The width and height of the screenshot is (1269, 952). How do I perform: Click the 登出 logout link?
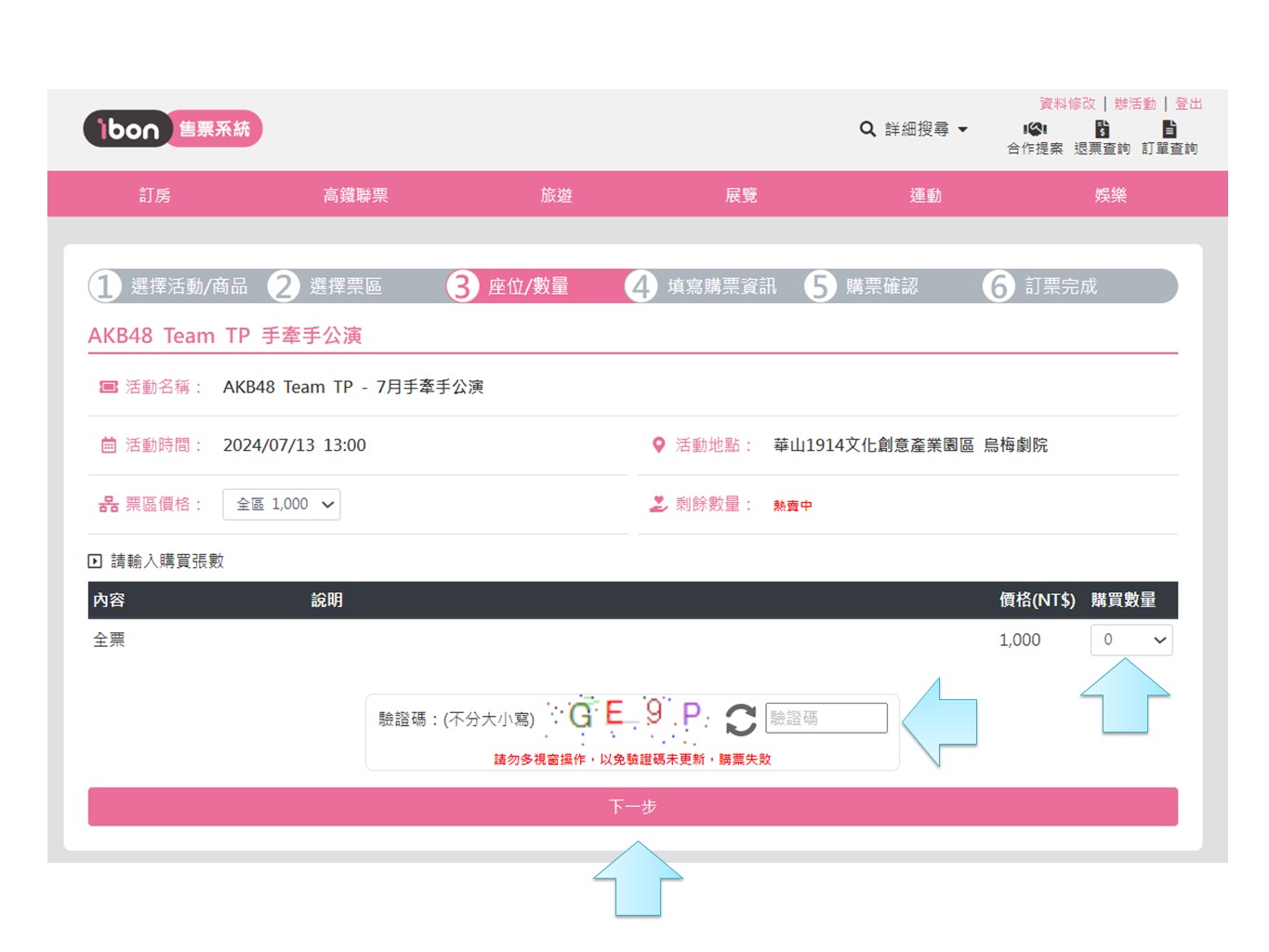[x=1188, y=103]
